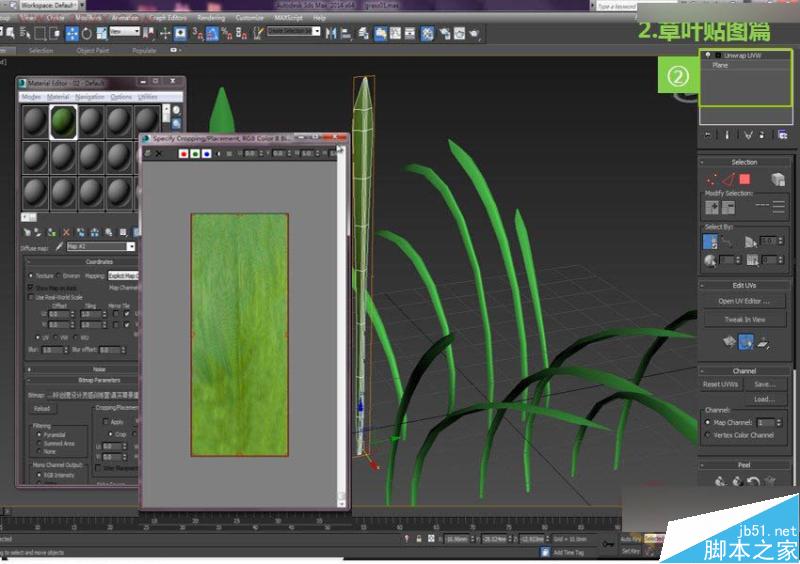Click the Load... button in Channel

click(x=764, y=399)
